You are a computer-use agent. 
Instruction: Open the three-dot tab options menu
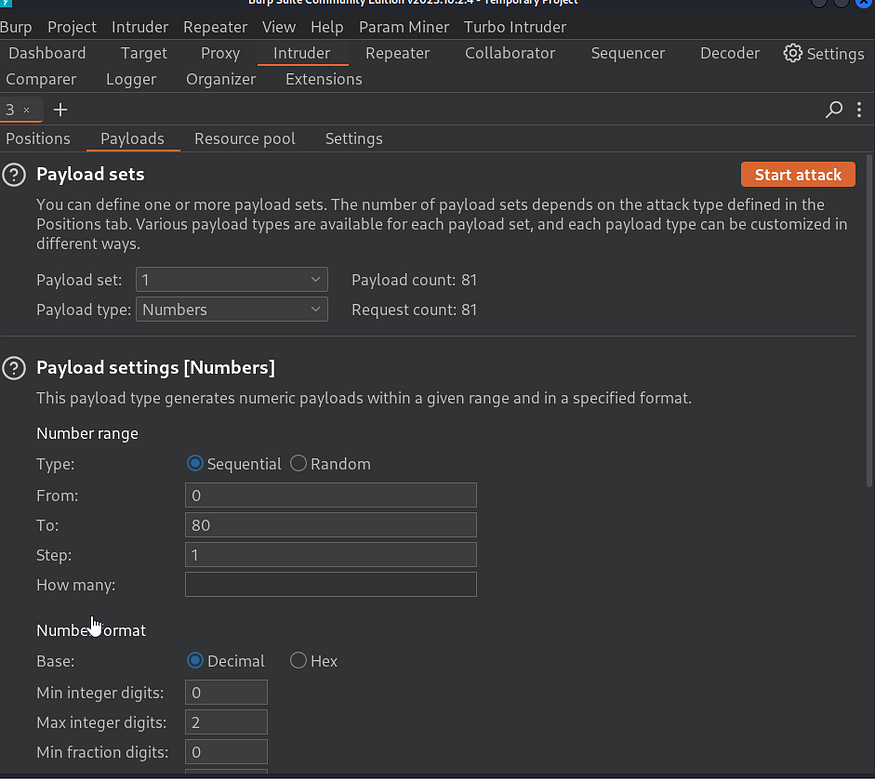[859, 110]
